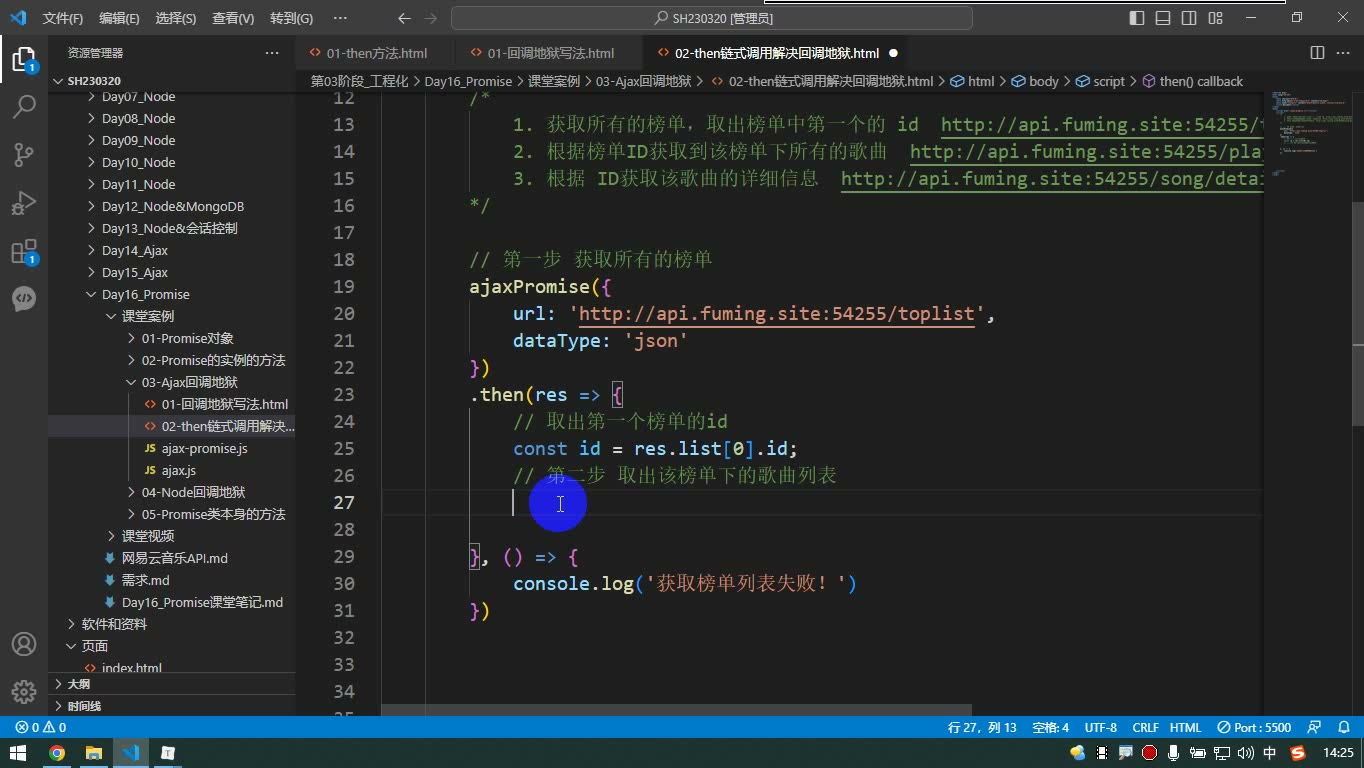Click the toplist URL link on line 20
The image size is (1364, 768).
click(x=776, y=313)
